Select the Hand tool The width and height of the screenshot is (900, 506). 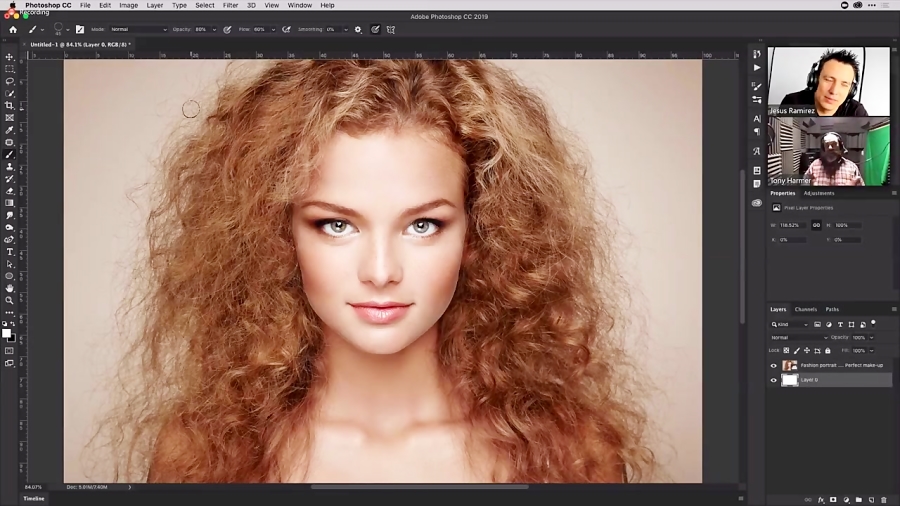click(x=10, y=288)
